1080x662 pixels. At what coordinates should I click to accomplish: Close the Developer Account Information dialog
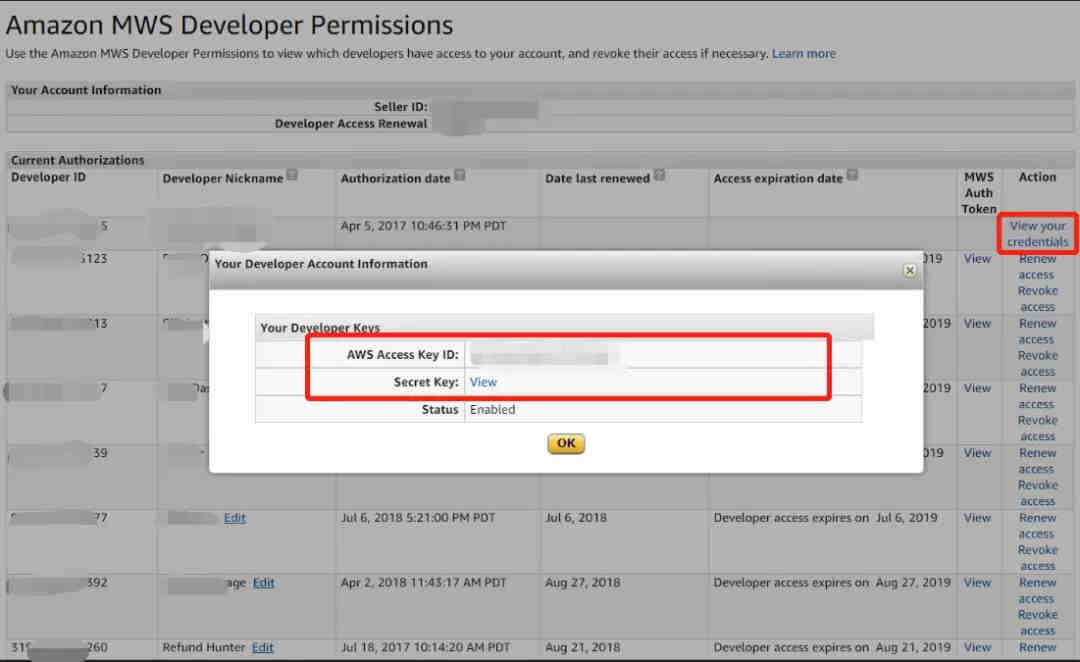tap(909, 270)
